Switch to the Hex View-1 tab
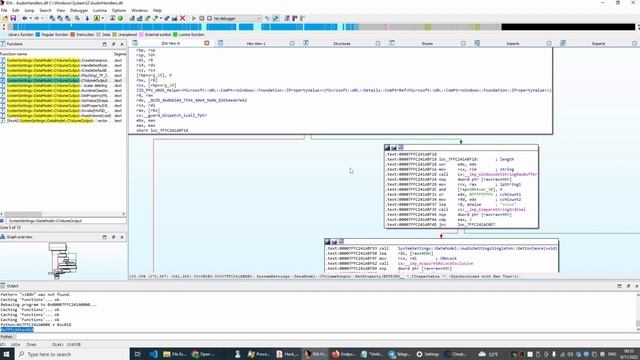 256,43
